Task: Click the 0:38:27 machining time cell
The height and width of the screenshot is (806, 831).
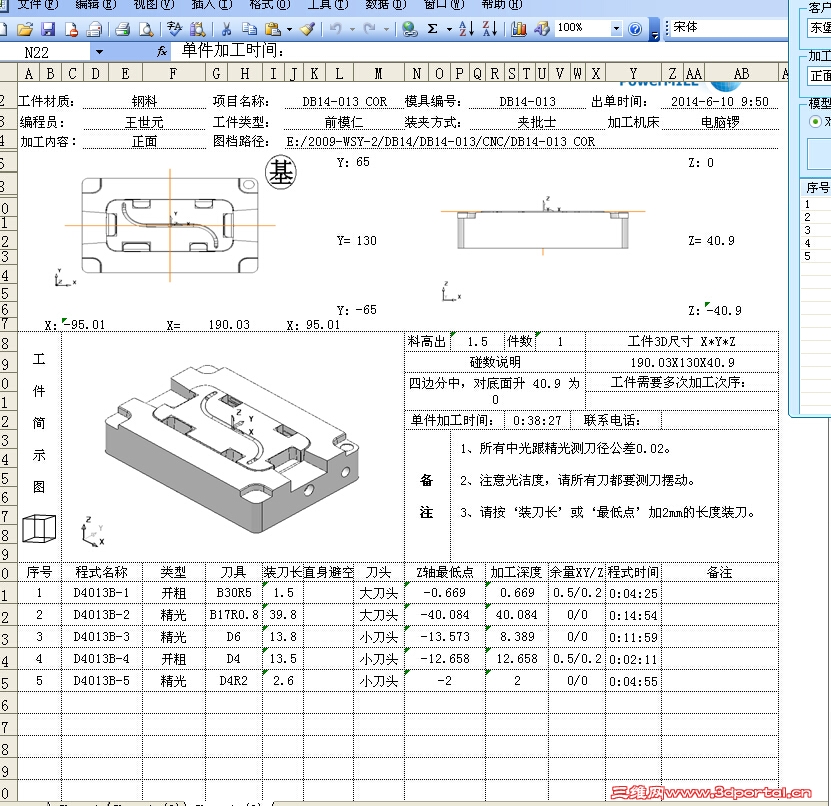Action: point(537,421)
